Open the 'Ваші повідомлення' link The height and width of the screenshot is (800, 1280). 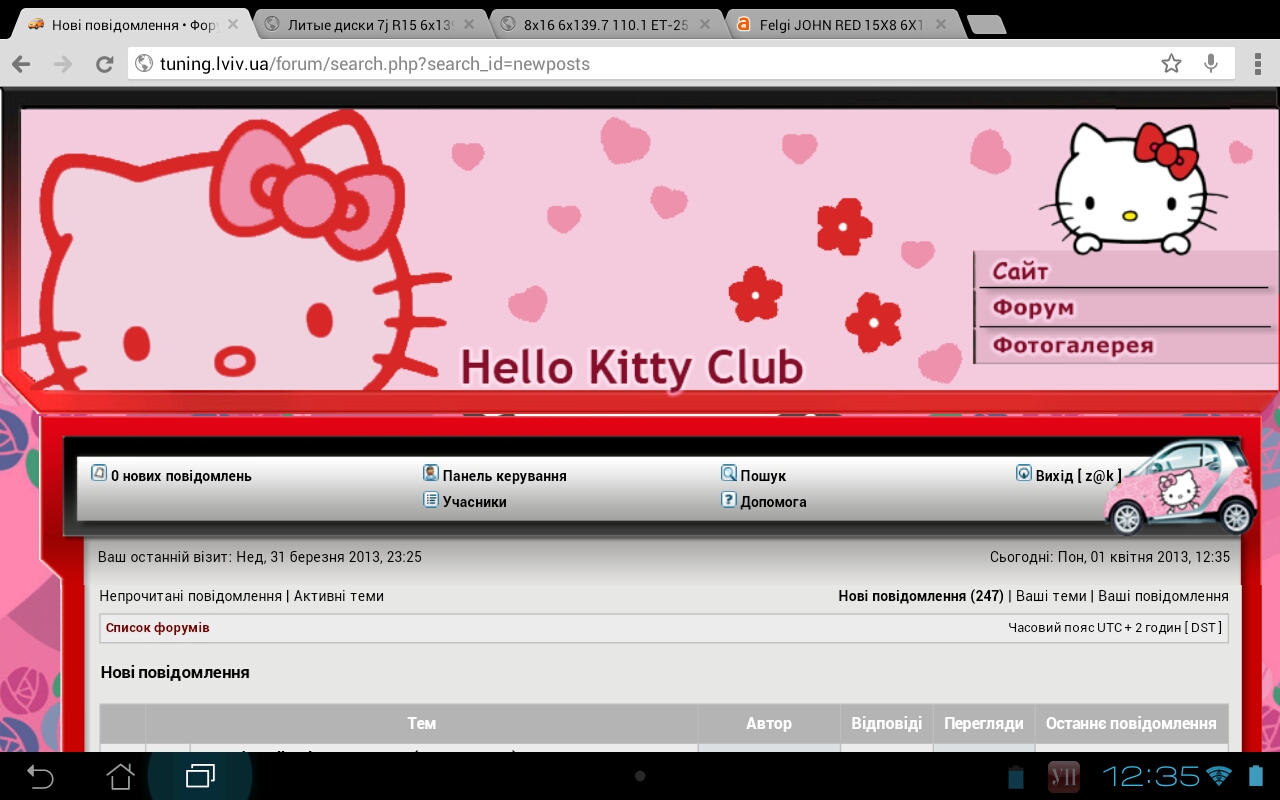pyautogui.click(x=1163, y=596)
